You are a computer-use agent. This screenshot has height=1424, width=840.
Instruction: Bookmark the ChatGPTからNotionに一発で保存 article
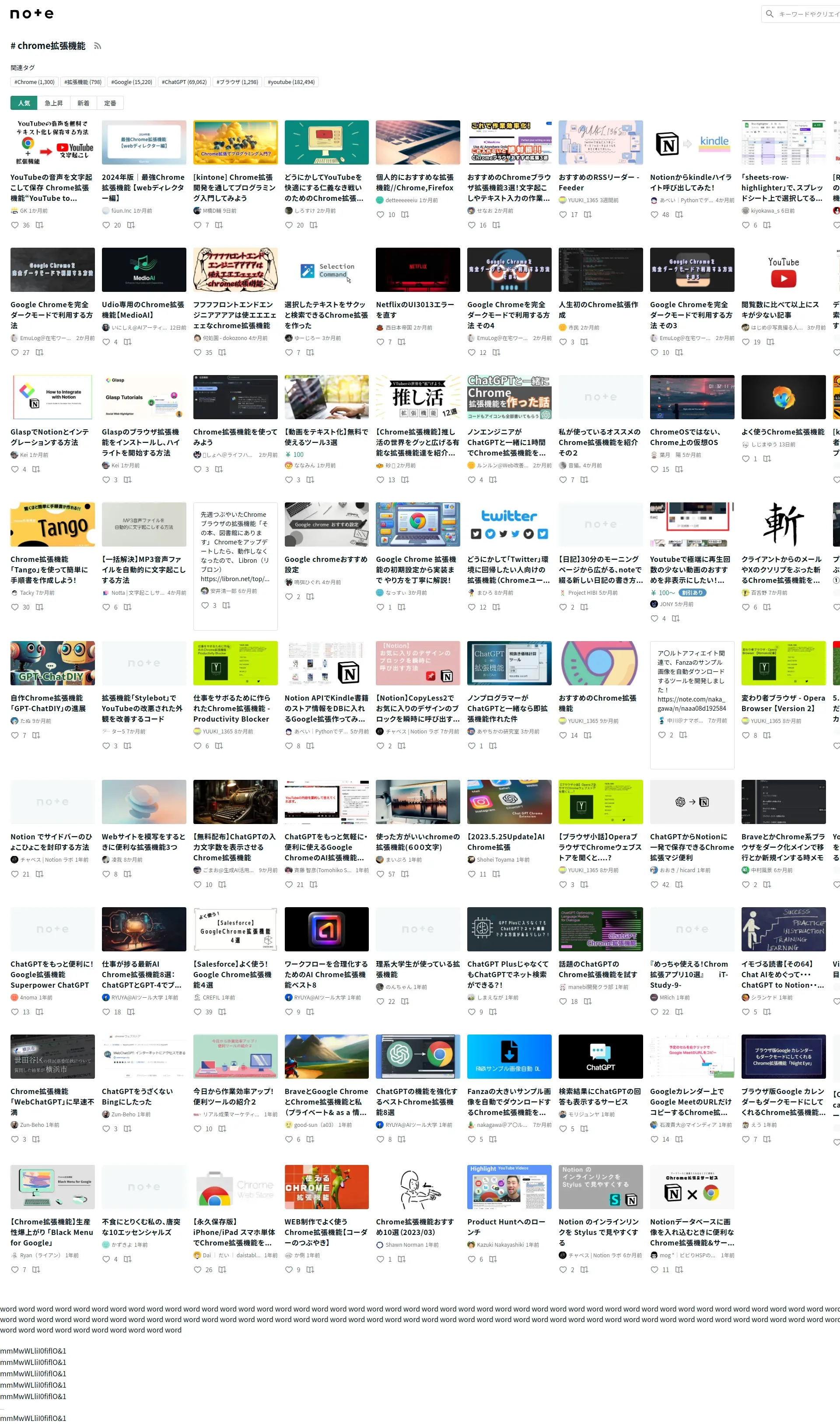coord(679,884)
